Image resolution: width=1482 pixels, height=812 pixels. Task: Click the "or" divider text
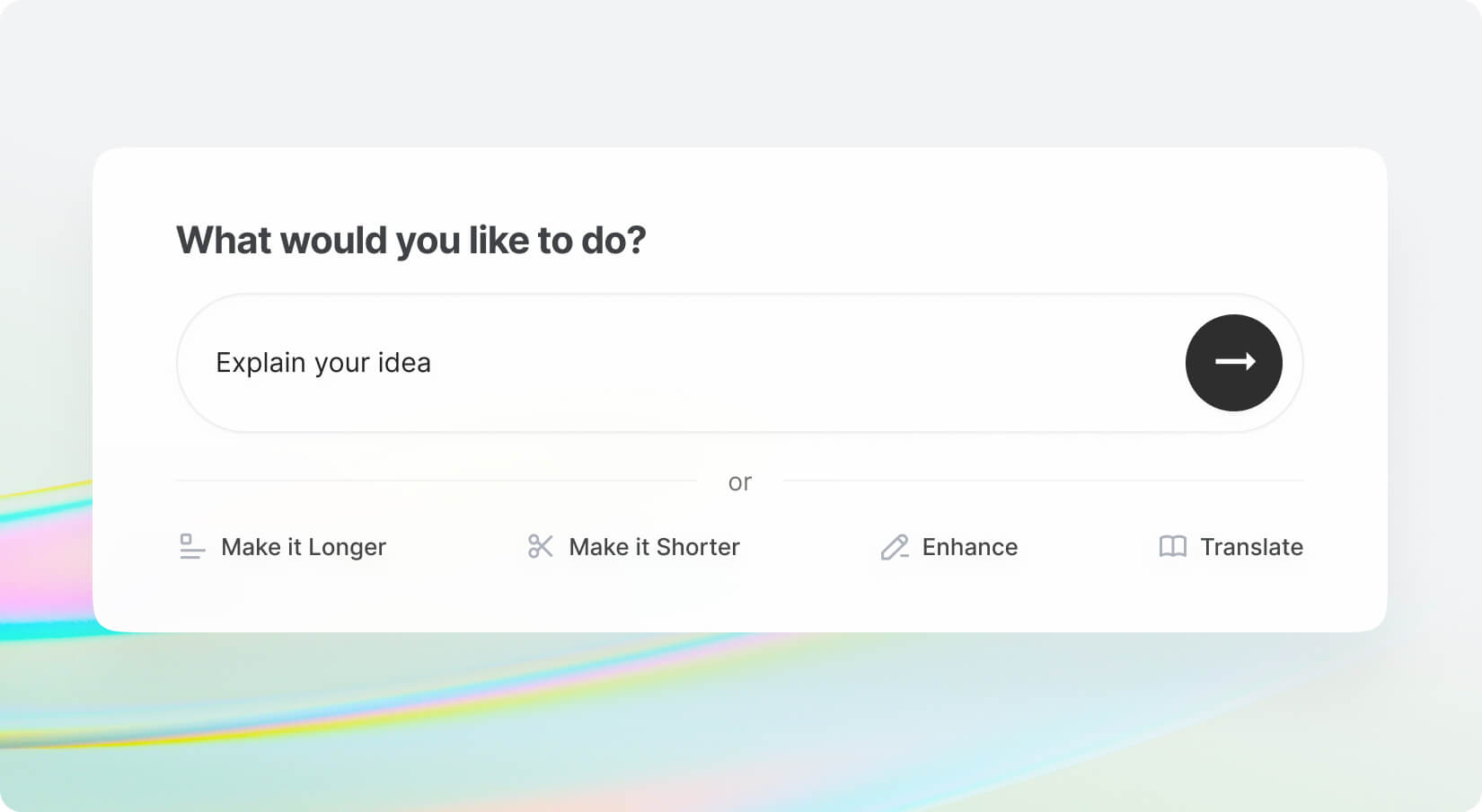pyautogui.click(x=739, y=483)
